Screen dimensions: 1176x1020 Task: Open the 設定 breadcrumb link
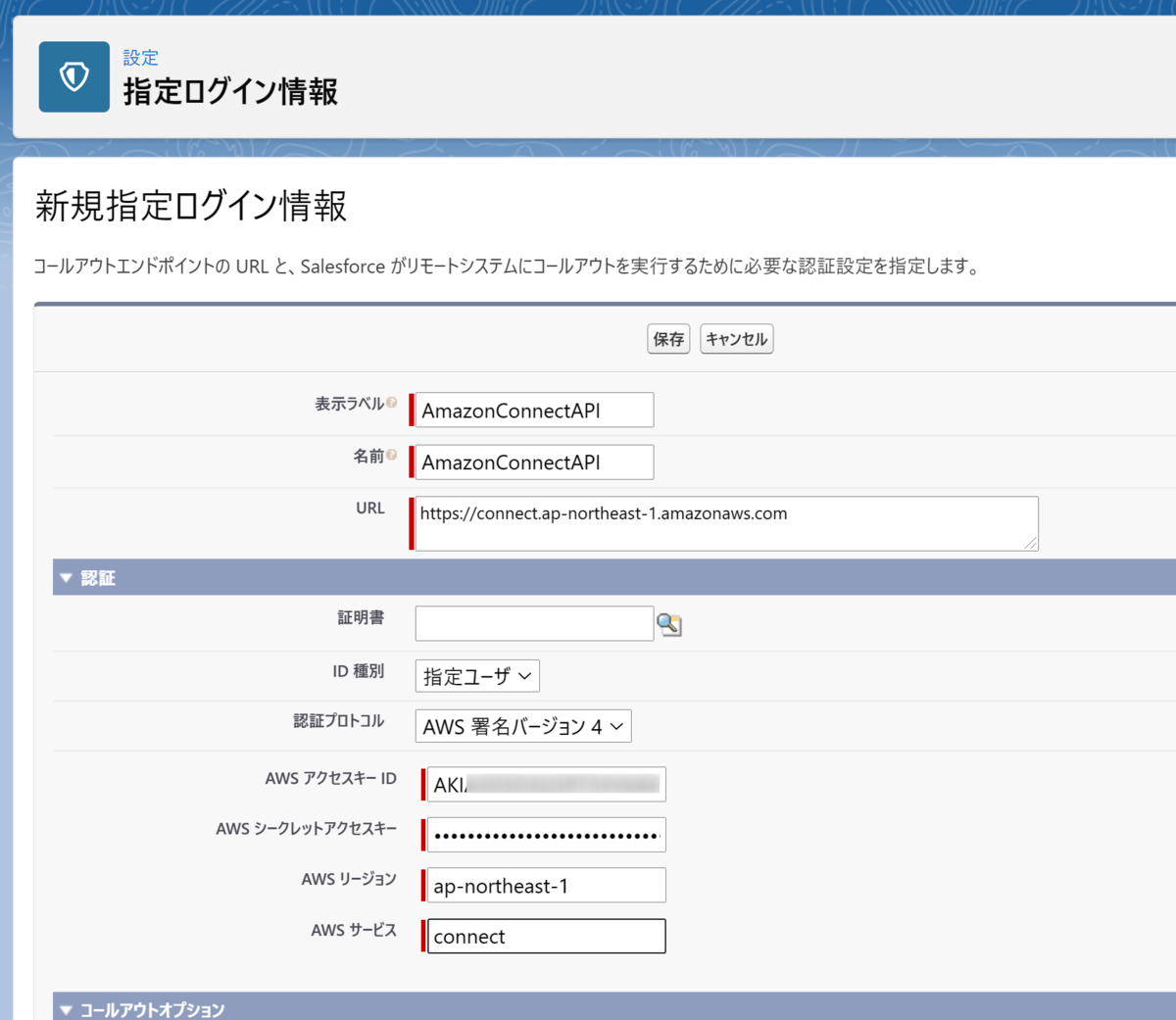140,58
